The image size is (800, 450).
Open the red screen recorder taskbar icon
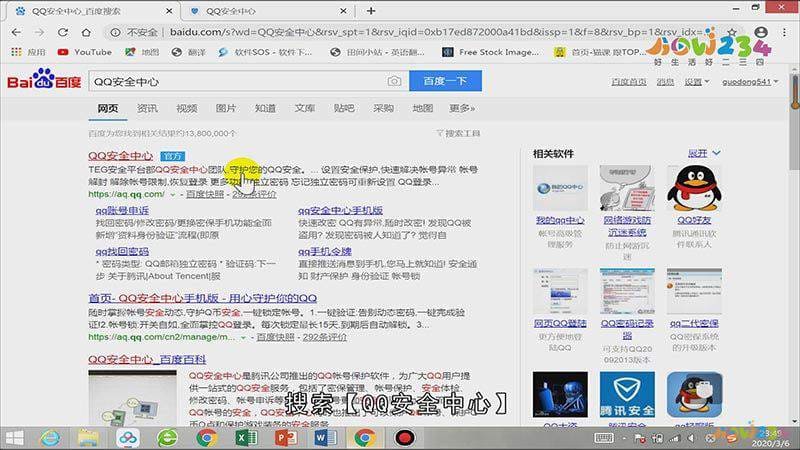405,438
